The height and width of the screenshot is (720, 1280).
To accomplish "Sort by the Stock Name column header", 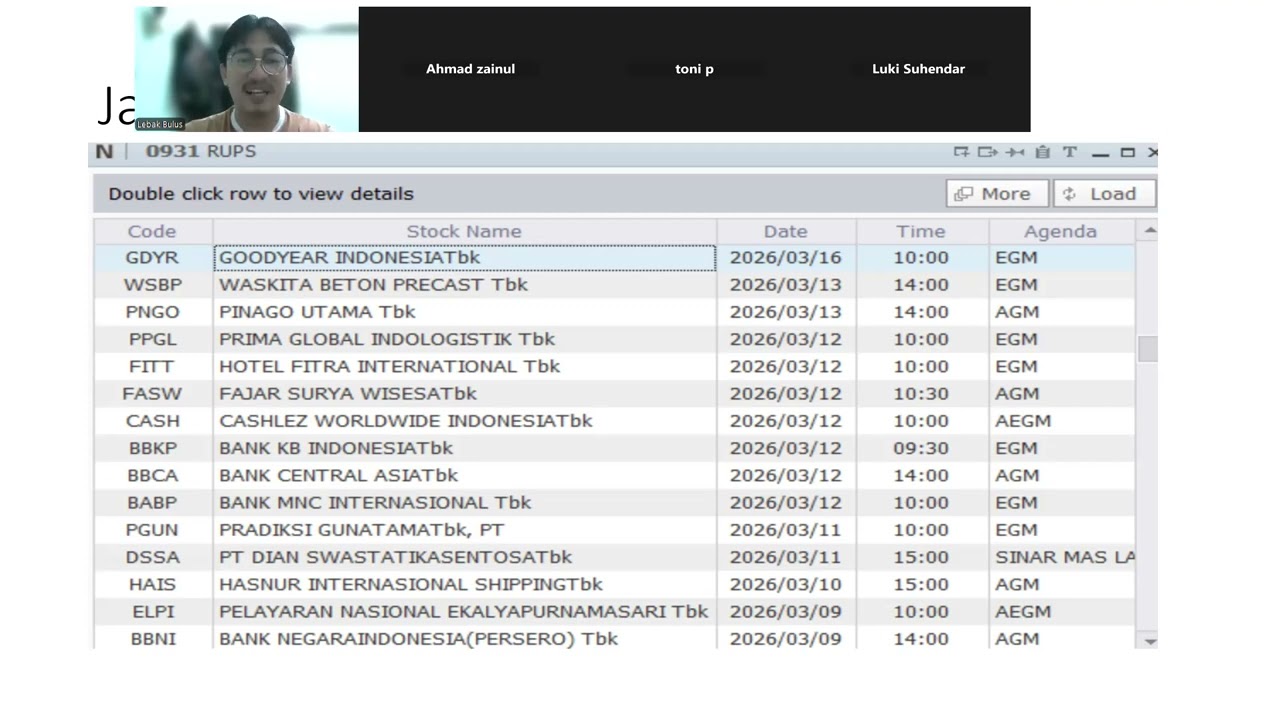I will tap(464, 231).
